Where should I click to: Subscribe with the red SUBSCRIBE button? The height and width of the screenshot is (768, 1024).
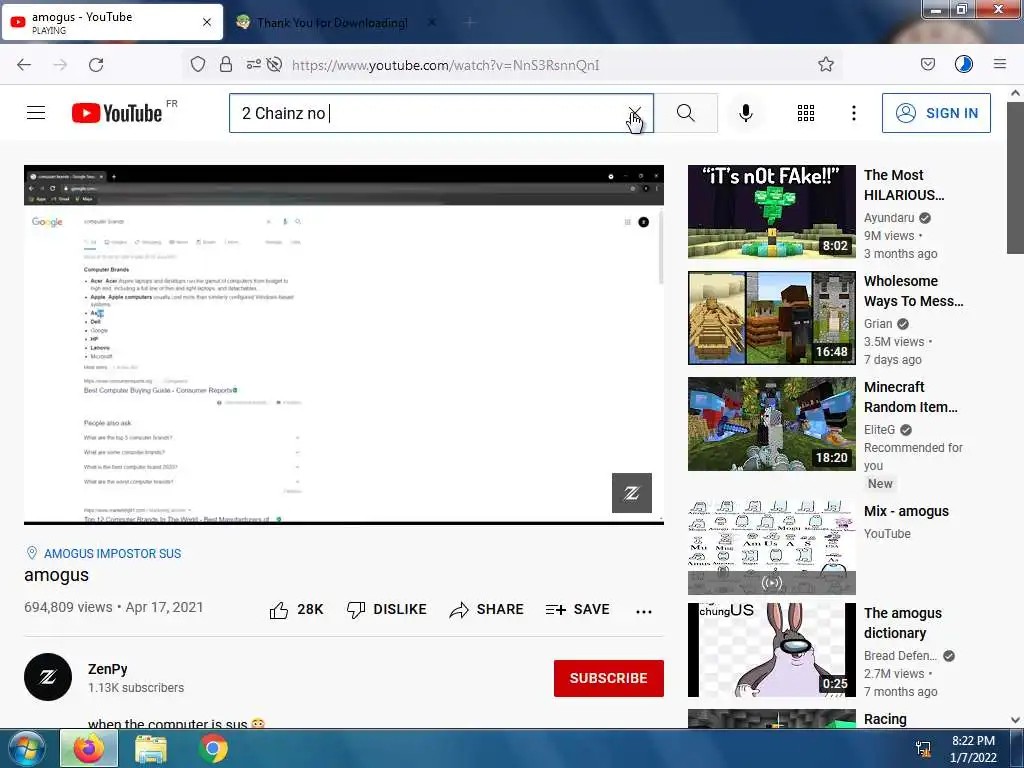point(609,678)
